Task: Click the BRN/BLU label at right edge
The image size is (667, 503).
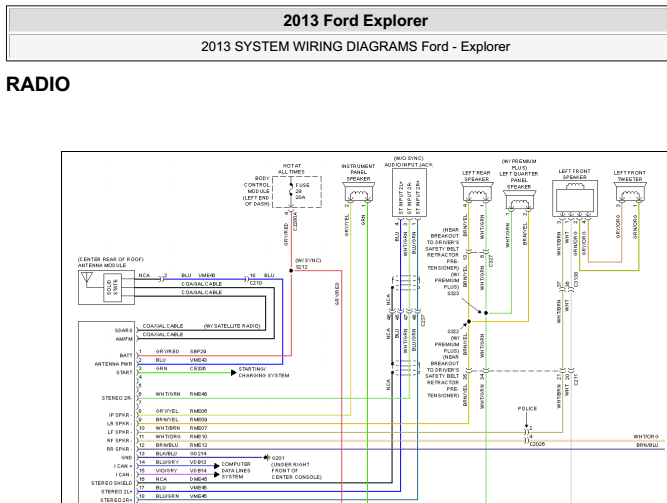Action: [x=647, y=445]
